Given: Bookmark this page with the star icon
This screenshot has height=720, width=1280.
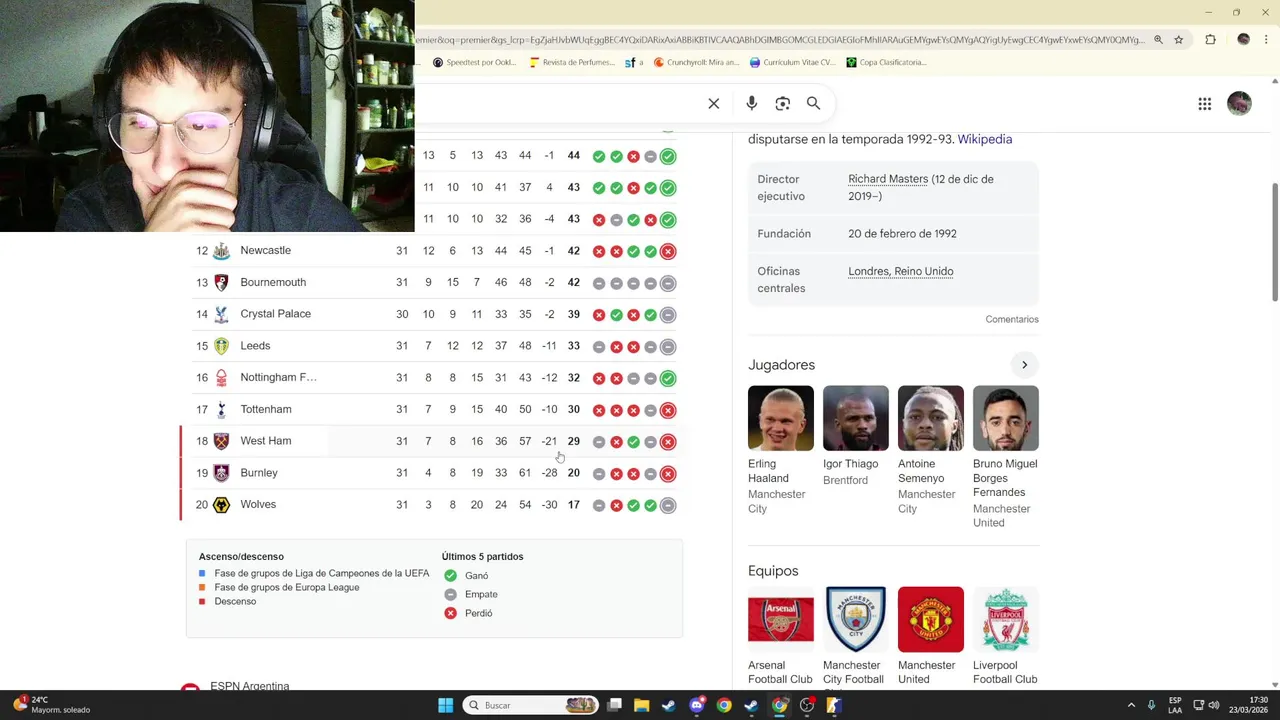Looking at the screenshot, I should (1179, 40).
